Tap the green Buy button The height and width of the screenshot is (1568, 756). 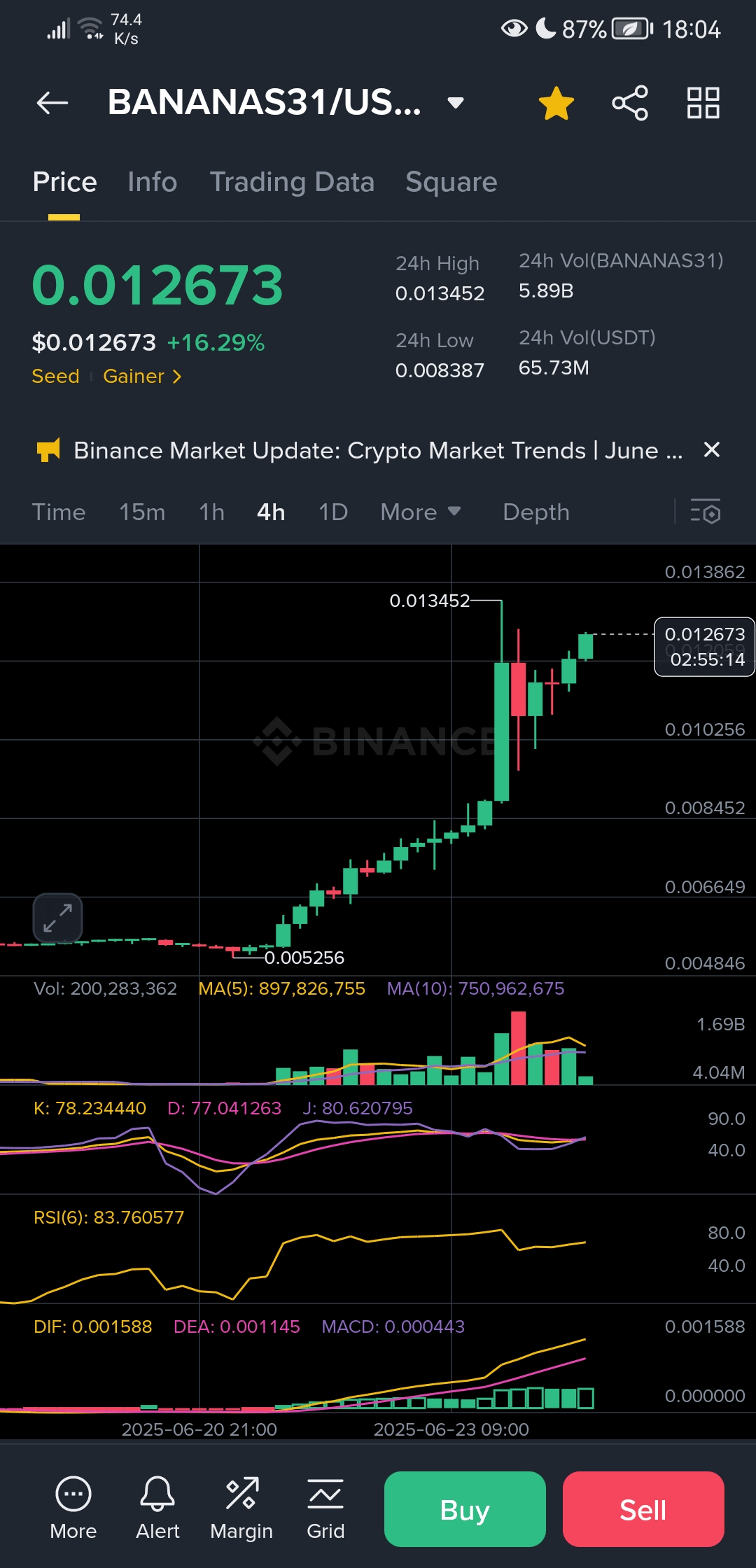[465, 1509]
